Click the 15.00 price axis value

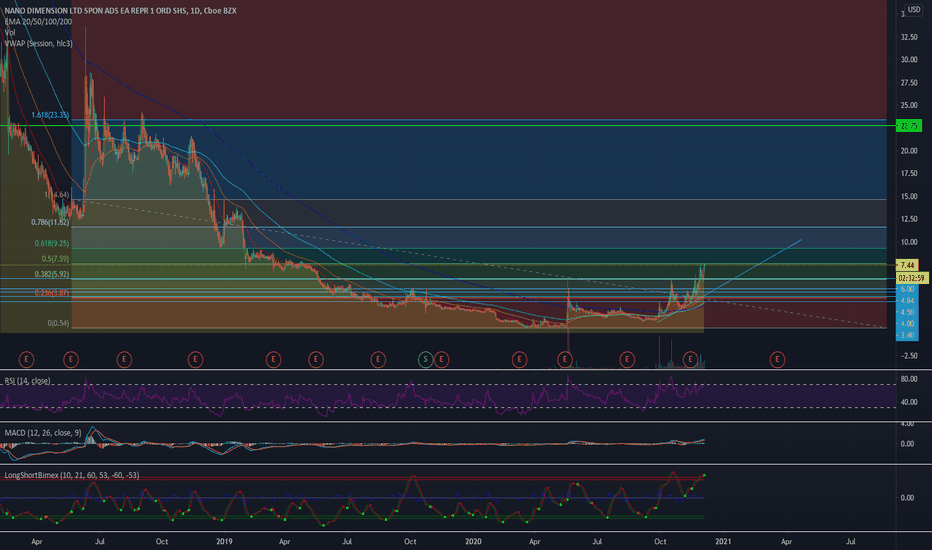(909, 196)
